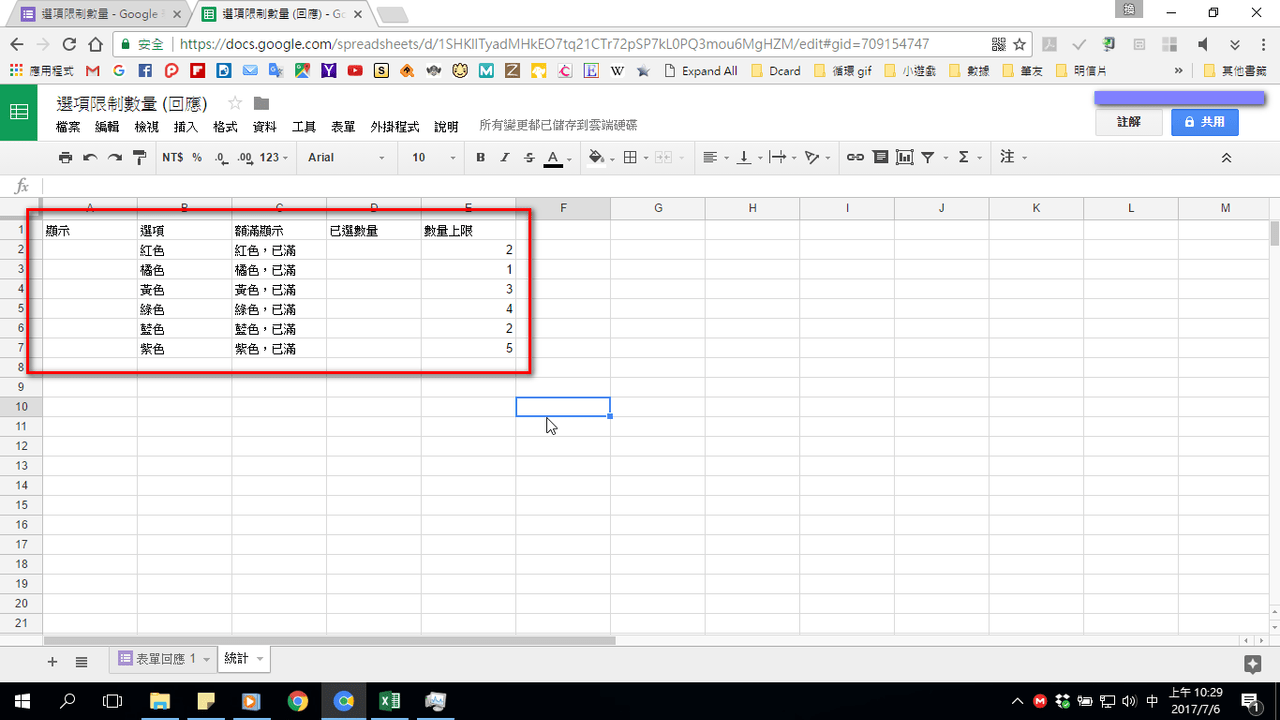Open the 循環 gif bookmarks folder
This screenshot has height=720, width=1280.
(x=844, y=71)
